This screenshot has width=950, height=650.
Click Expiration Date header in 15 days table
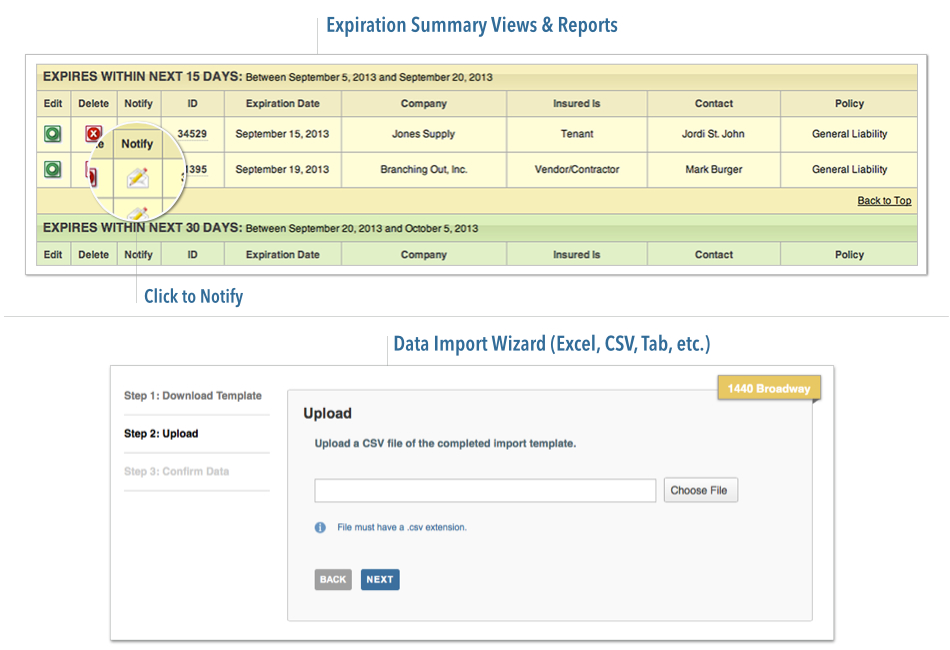tap(283, 104)
